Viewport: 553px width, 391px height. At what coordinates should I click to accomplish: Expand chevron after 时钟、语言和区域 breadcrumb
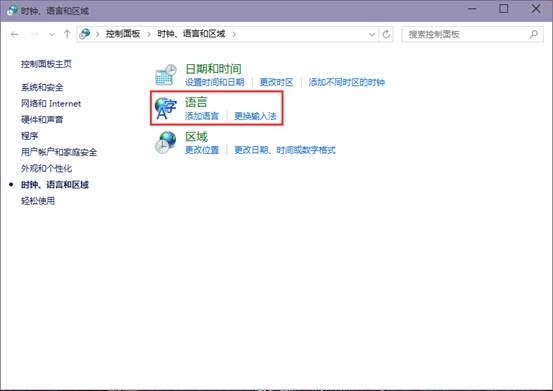[234, 34]
